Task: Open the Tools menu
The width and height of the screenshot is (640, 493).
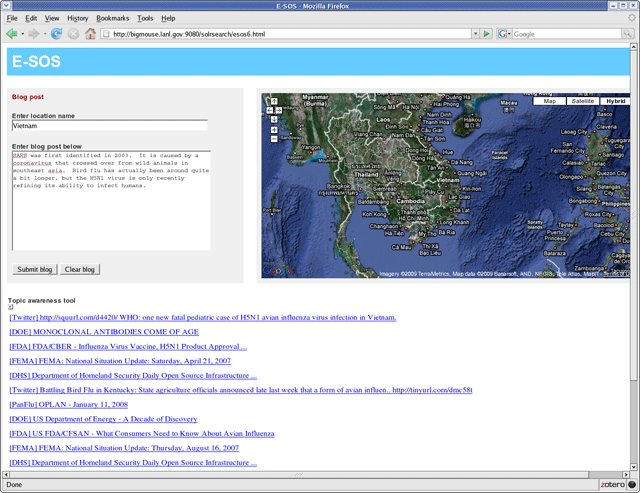Action: [x=145, y=18]
